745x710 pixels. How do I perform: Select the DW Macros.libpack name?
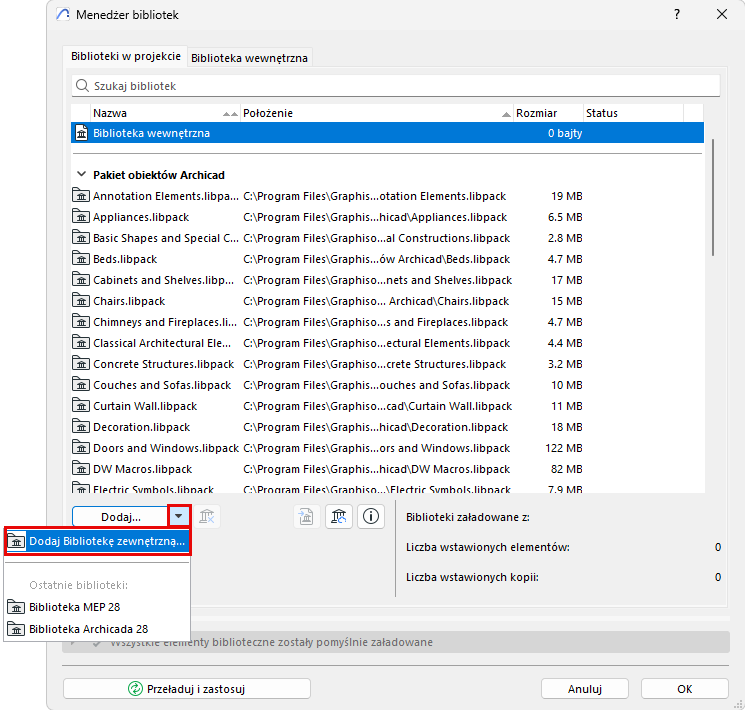(143, 469)
